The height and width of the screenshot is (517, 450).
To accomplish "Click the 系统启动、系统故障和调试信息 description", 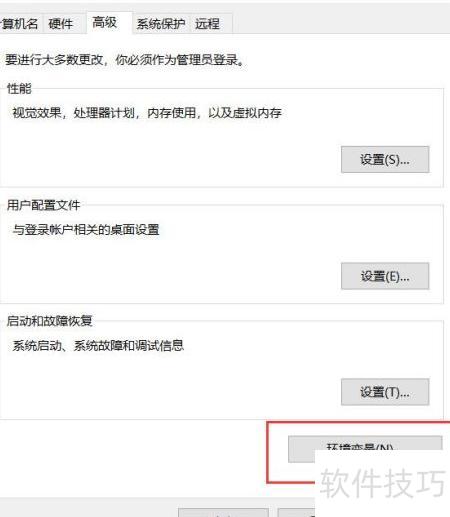I will [98, 345].
